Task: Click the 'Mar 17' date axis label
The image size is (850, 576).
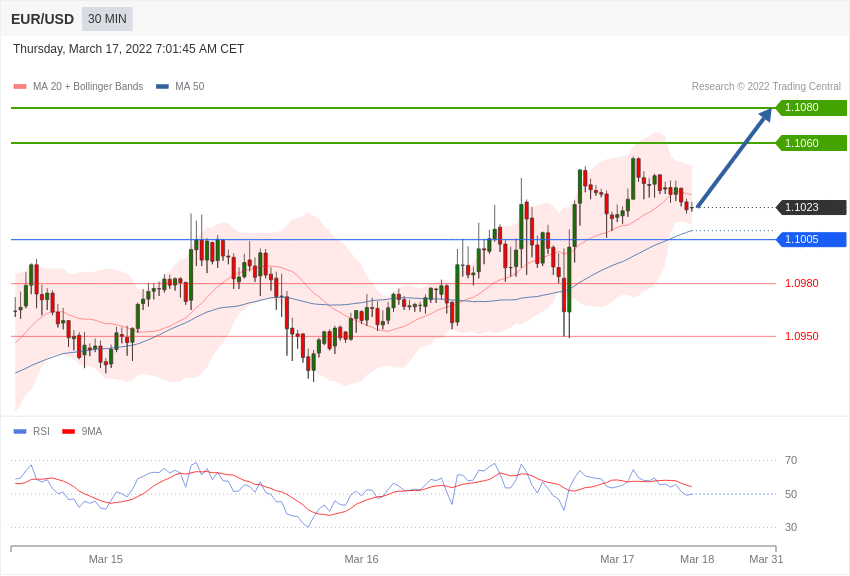Action: click(x=617, y=559)
